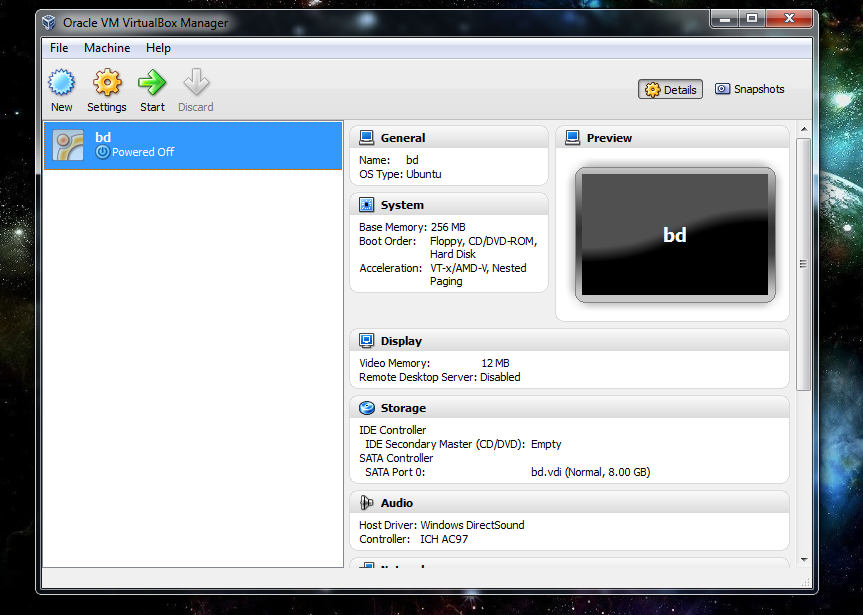Click the details pane scrollbar thumb
The image size is (863, 615).
click(x=804, y=264)
